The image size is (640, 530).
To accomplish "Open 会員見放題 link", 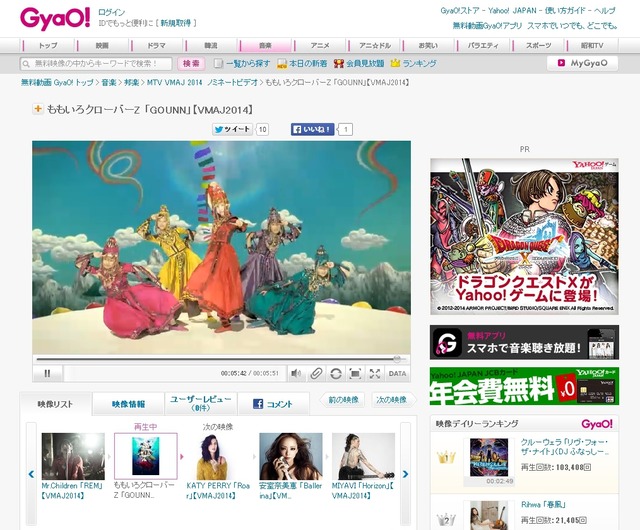I will pos(359,64).
